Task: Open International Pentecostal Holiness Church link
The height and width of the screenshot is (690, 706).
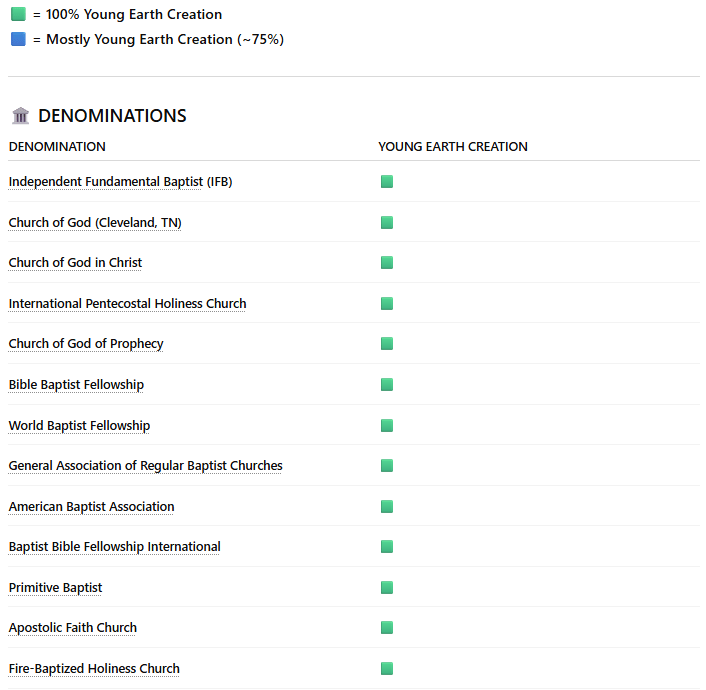Action: 127,304
